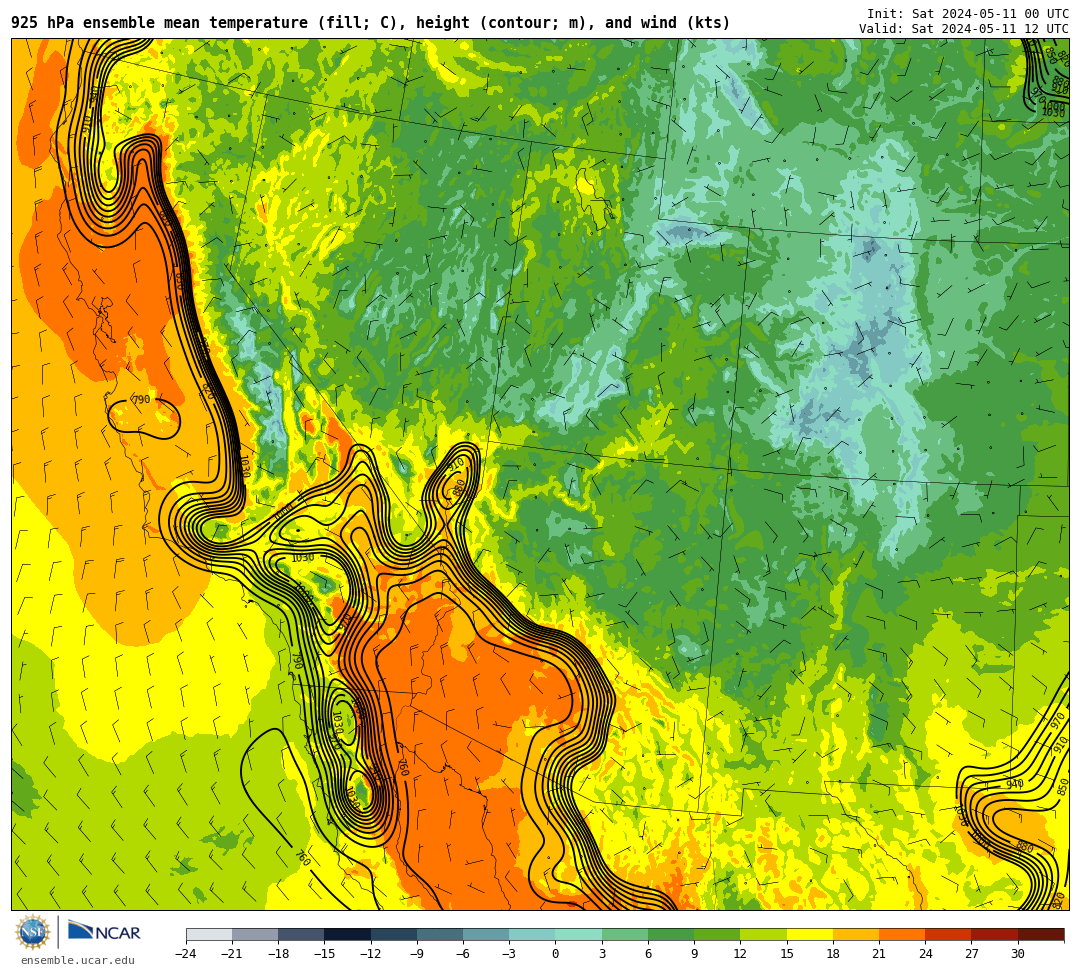Click the darkest brown colorbar segment after 30
Viewport: 1080px width, 973px height.
coord(1041,934)
